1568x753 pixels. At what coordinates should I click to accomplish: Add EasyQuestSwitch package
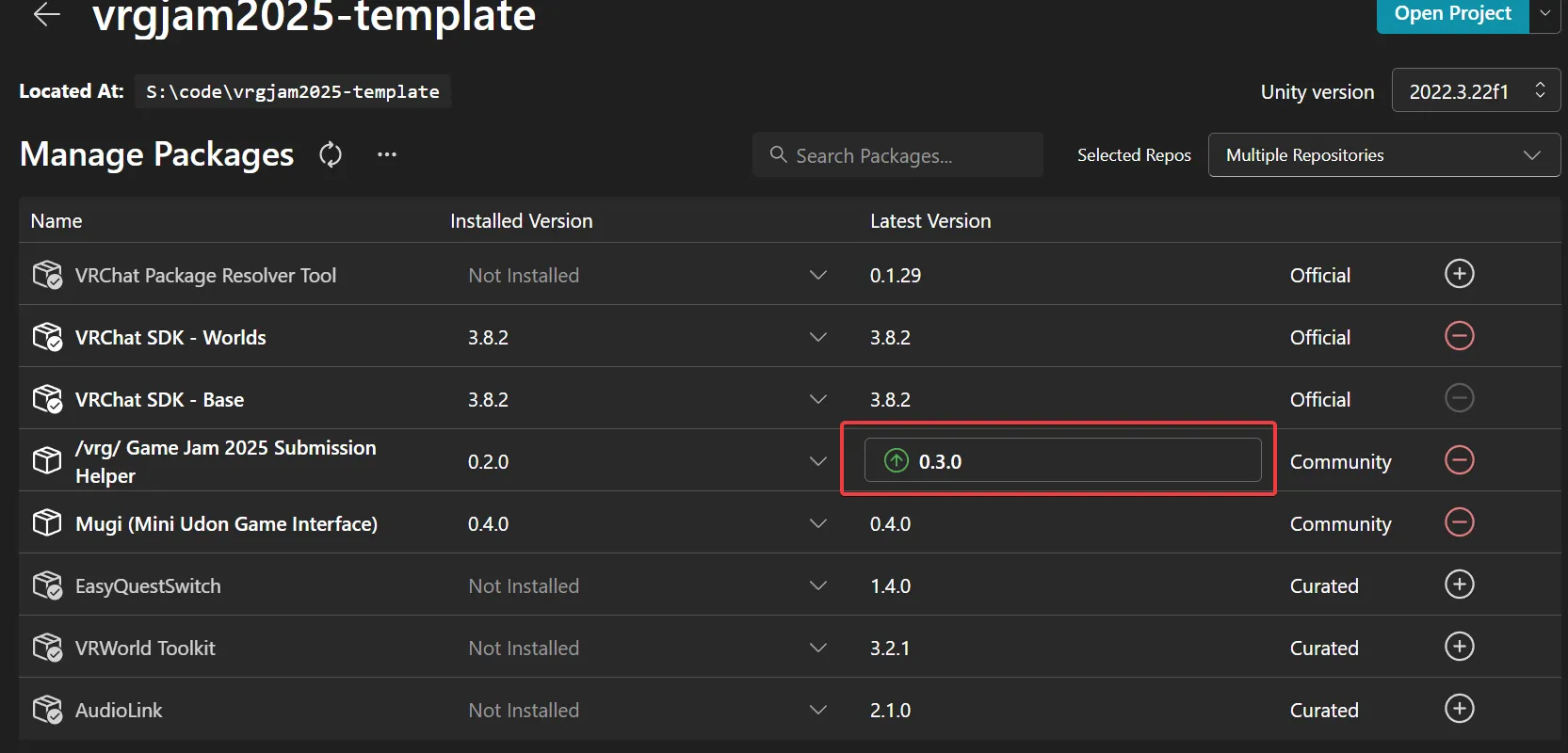point(1460,585)
